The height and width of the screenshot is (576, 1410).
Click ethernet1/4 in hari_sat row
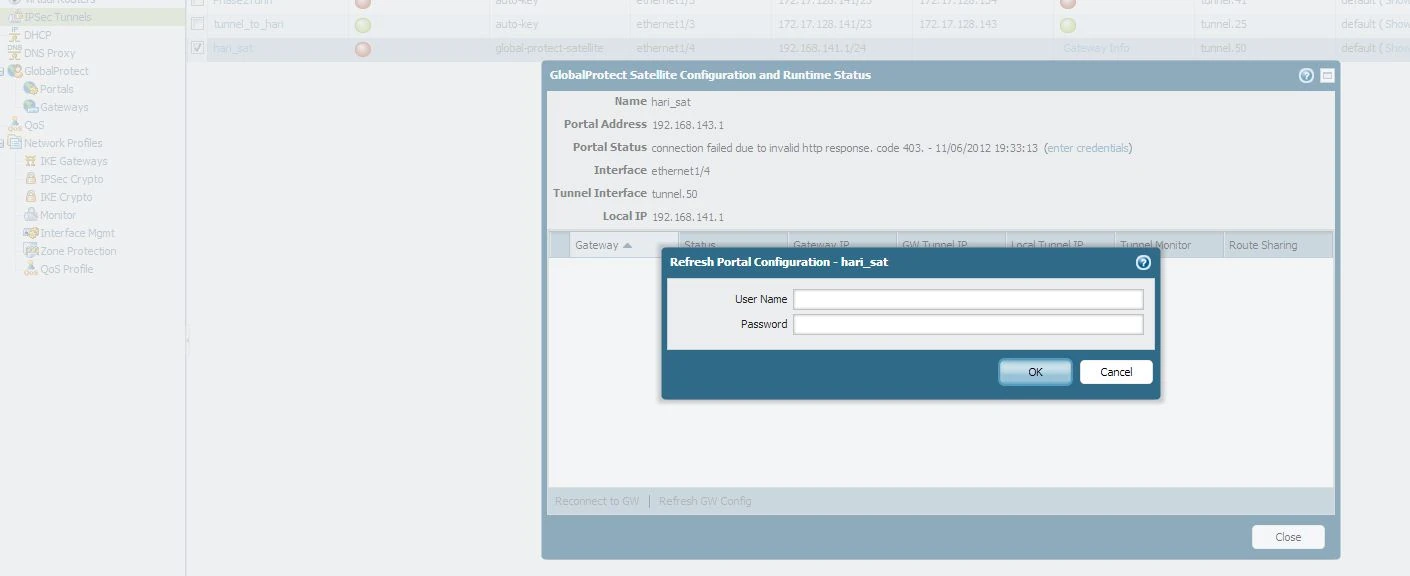pos(666,48)
